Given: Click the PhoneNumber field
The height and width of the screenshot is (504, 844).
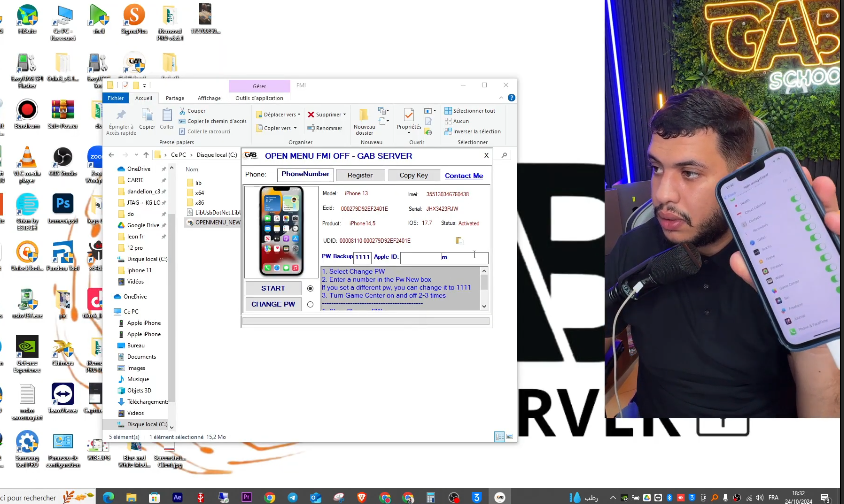Looking at the screenshot, I should (305, 174).
